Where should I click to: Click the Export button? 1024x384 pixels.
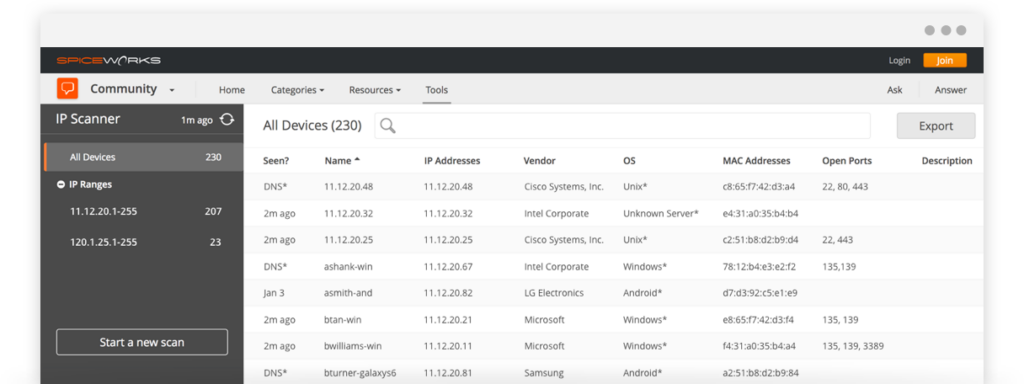[936, 126]
